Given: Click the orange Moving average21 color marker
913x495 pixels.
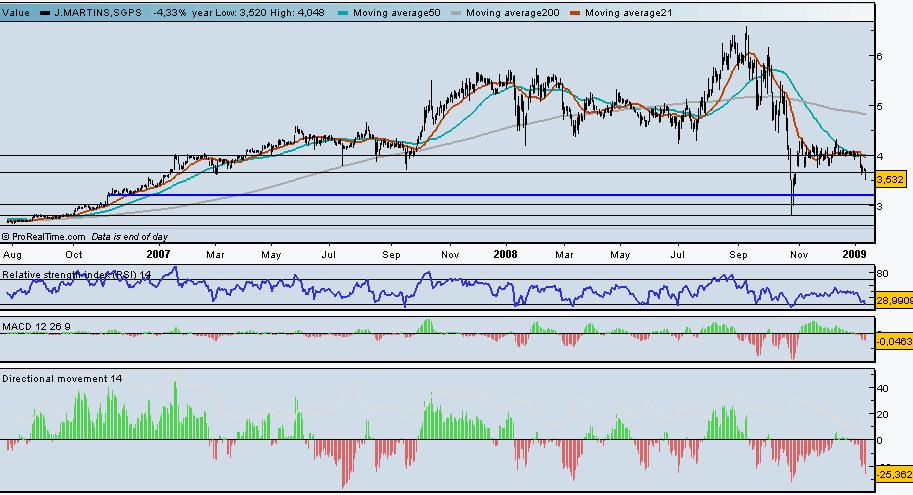Looking at the screenshot, I should coord(575,13).
